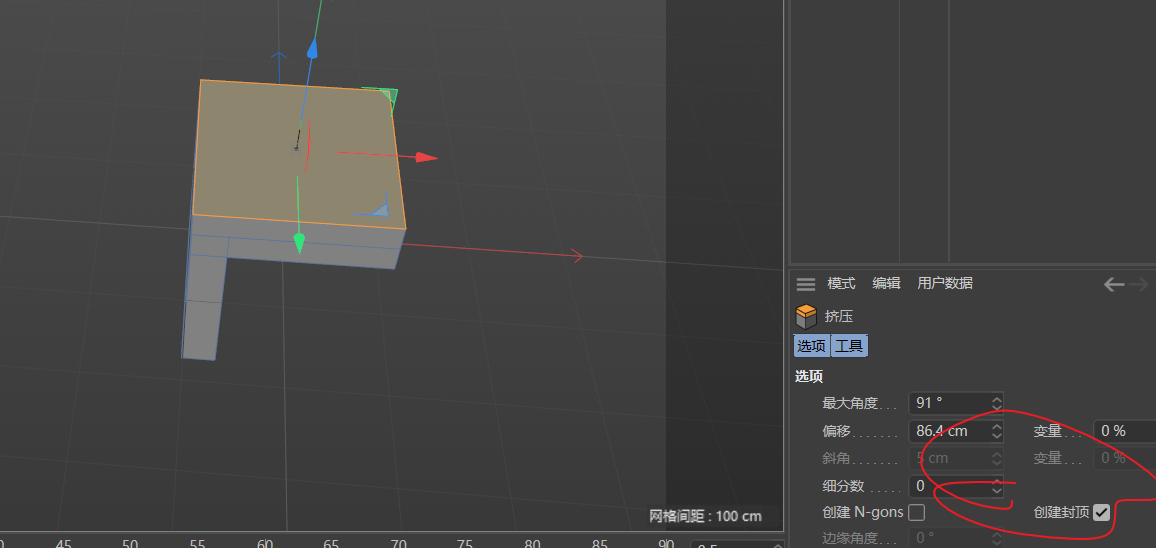Click the red X-axis arrow handle

tap(427, 157)
